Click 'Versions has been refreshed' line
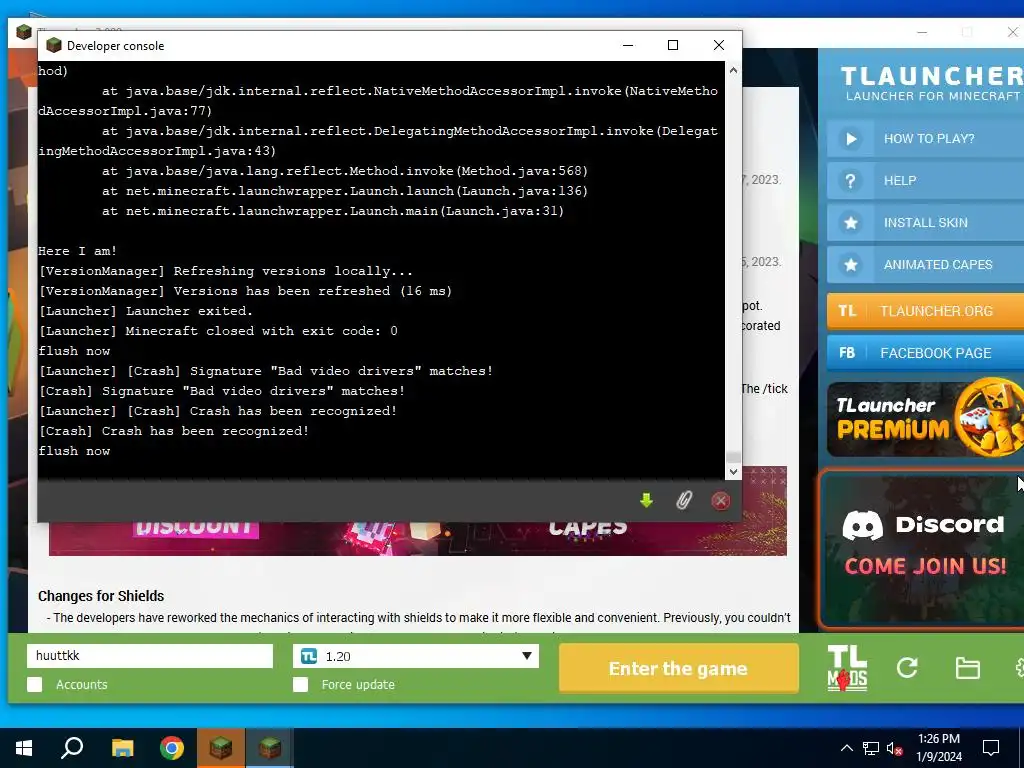The image size is (1024, 768). (246, 291)
